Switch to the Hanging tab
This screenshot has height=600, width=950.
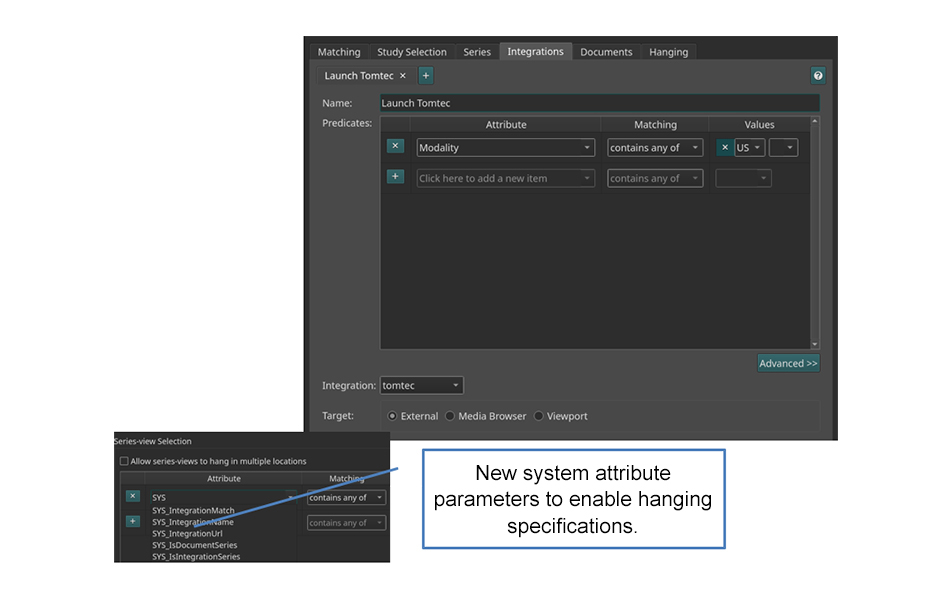[x=669, y=52]
